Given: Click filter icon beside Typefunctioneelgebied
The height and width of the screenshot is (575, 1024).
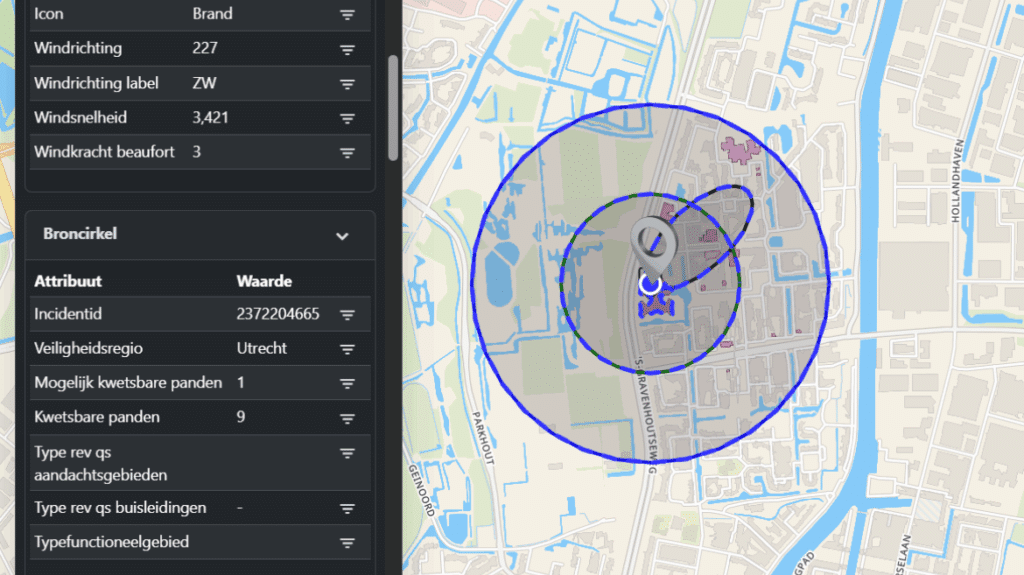Looking at the screenshot, I should coord(347,543).
